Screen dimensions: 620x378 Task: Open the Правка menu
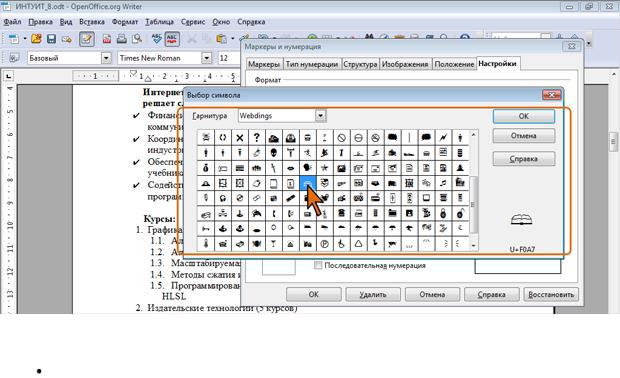pyautogui.click(x=40, y=22)
